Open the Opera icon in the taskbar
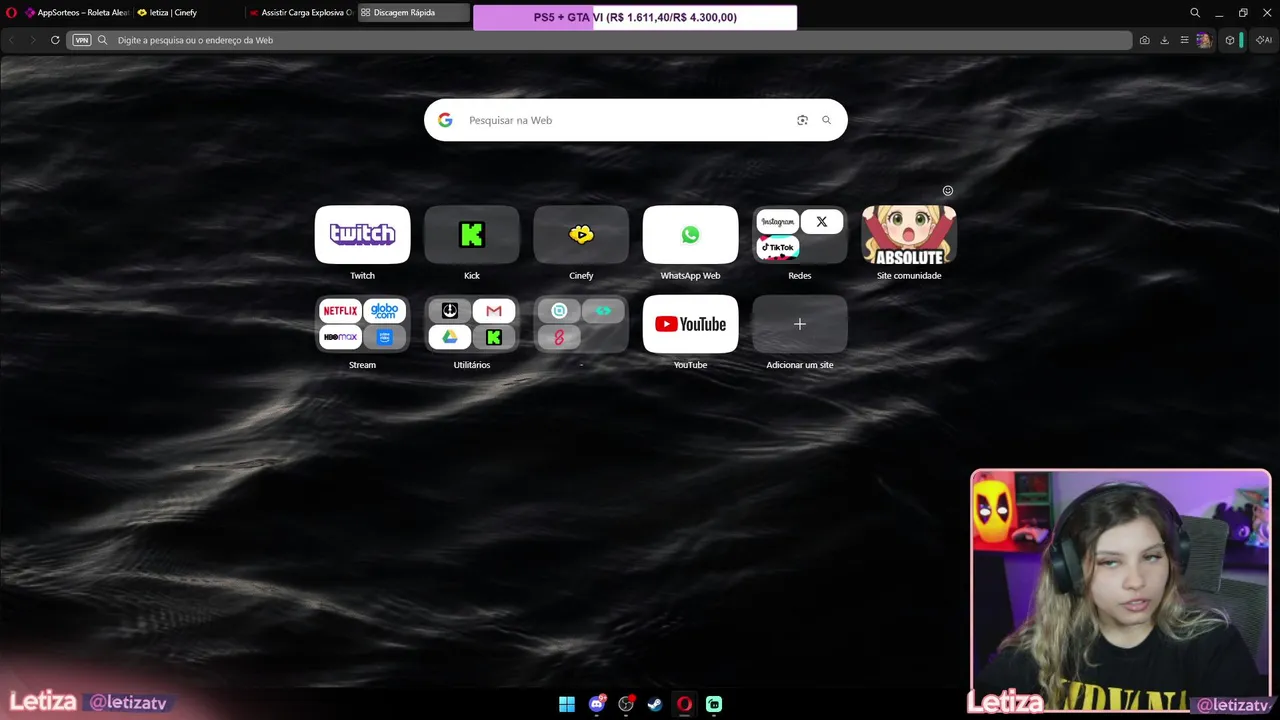 tap(684, 704)
